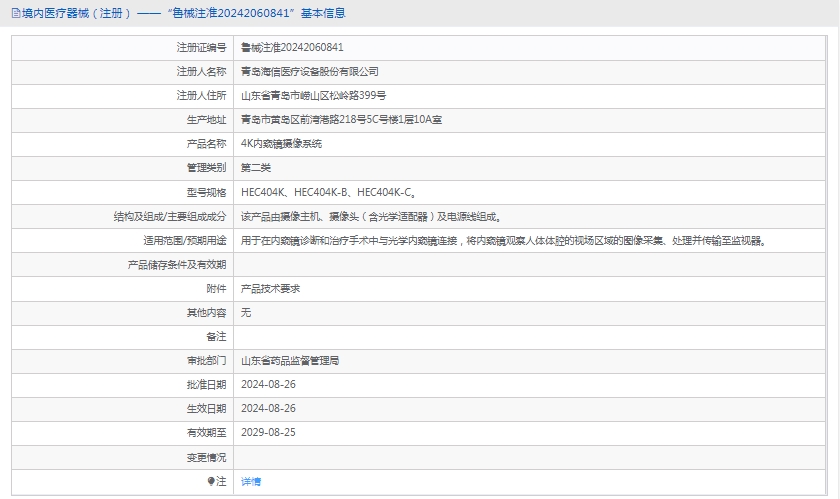Click the 批准日期 row label
Image resolution: width=840 pixels, height=499 pixels.
tap(206, 384)
